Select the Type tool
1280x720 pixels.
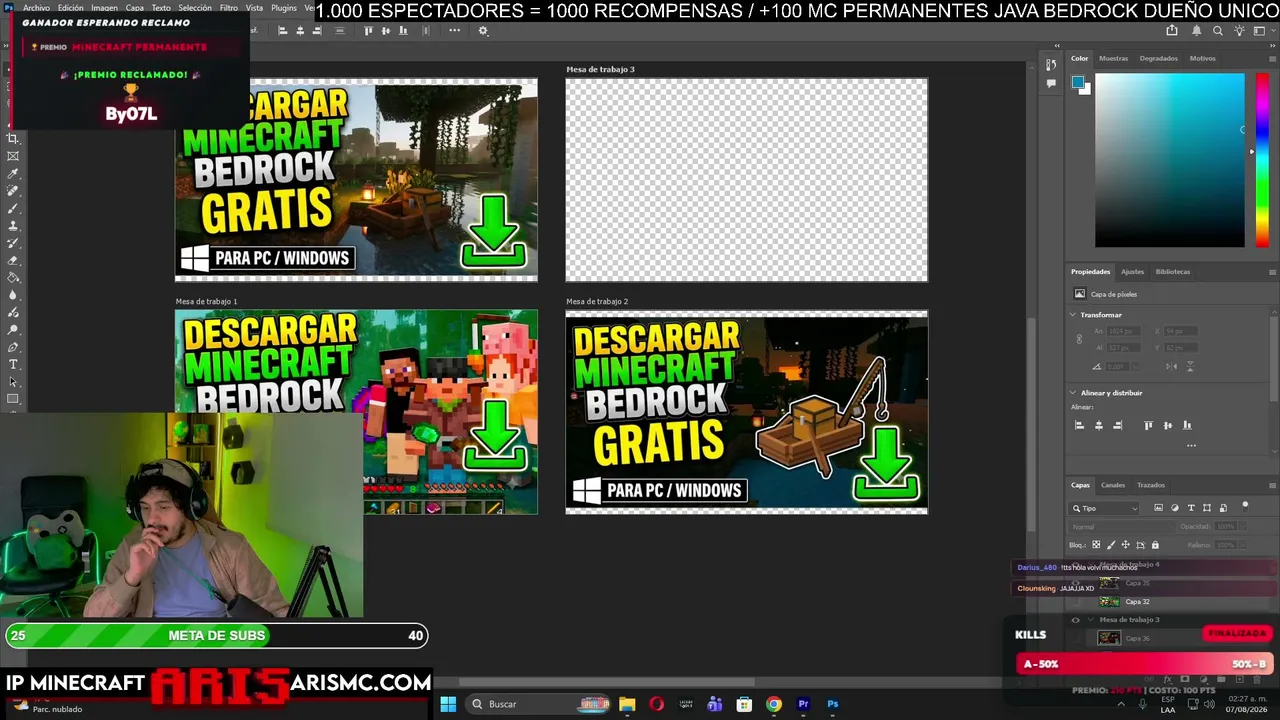13,364
